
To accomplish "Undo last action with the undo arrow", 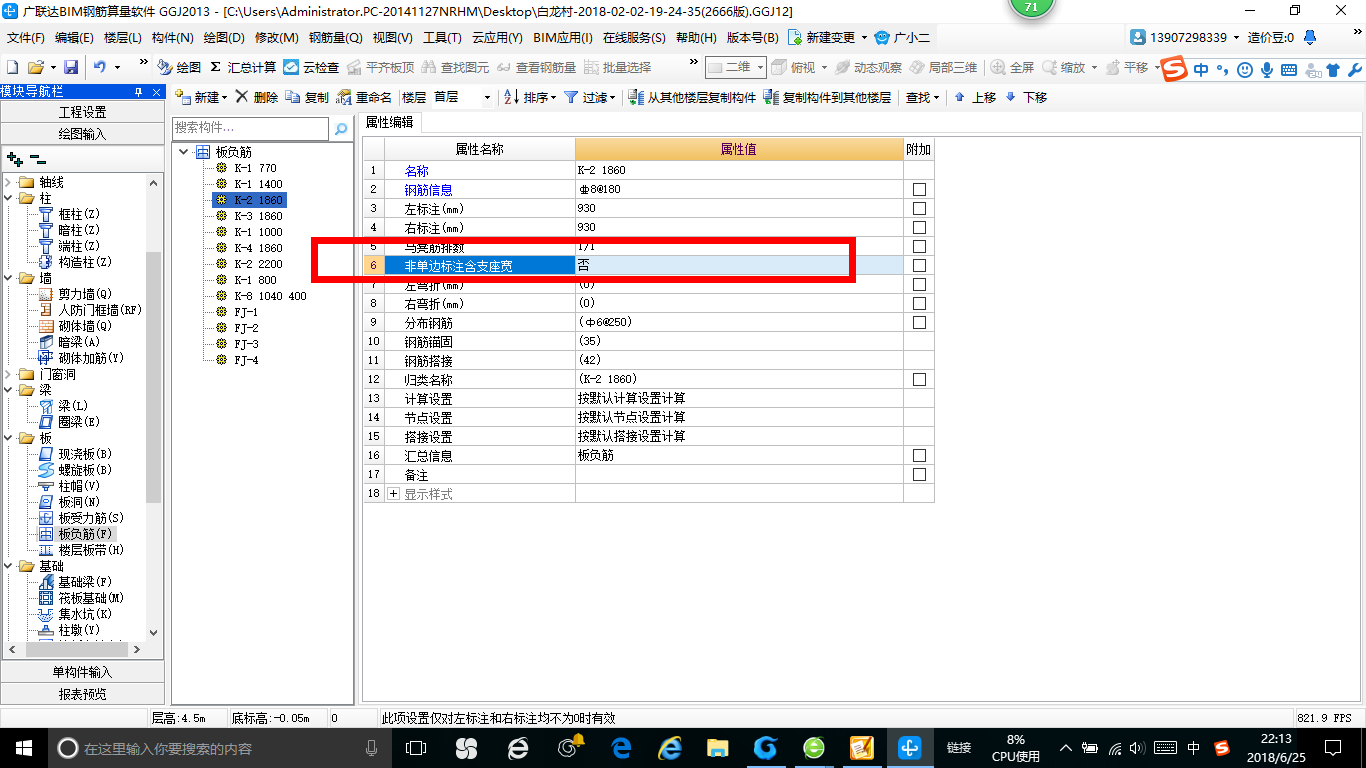I will click(100, 67).
